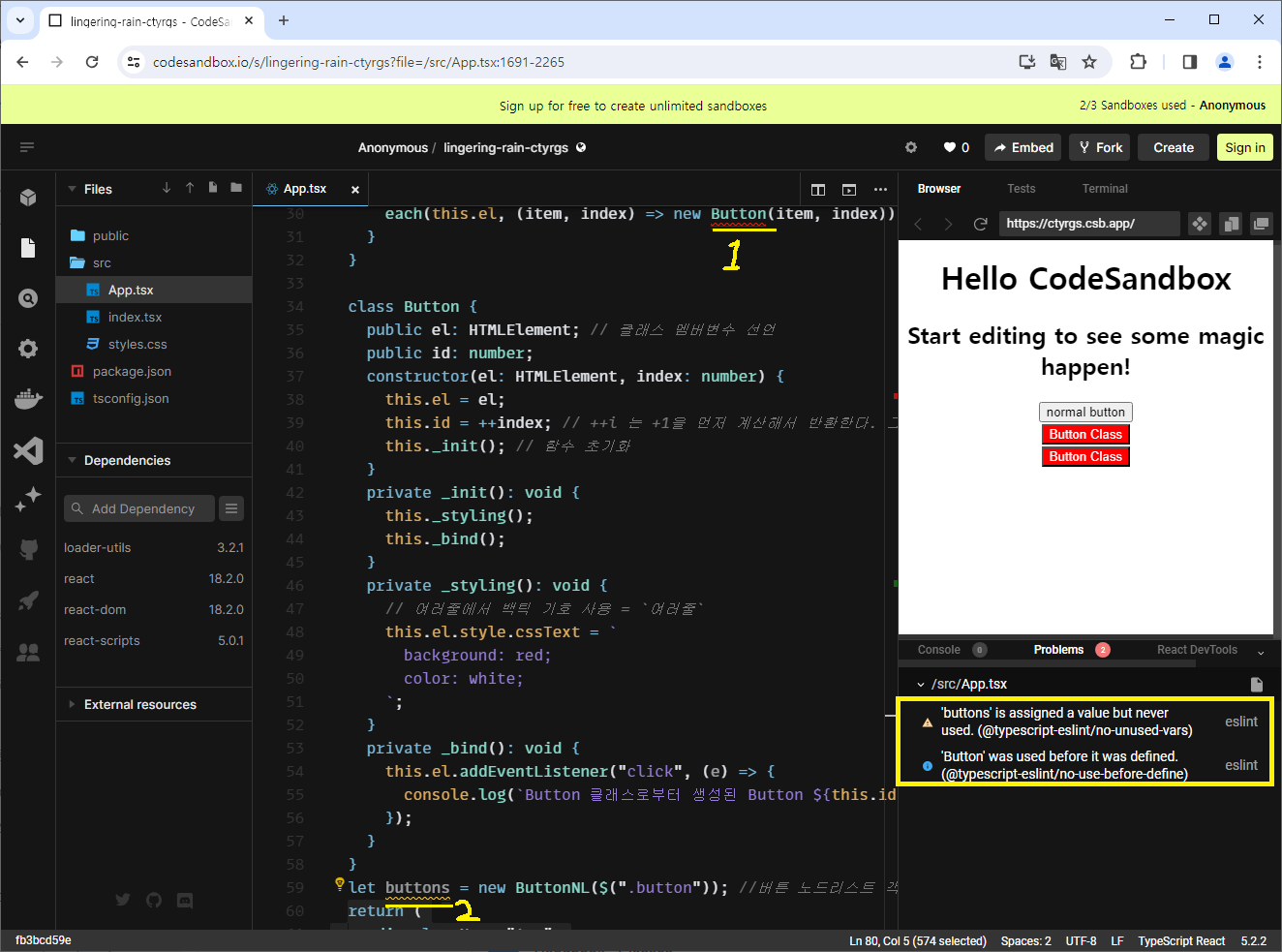Click the 'normal button' in preview
Viewport: 1282px width, 952px height.
(x=1085, y=412)
